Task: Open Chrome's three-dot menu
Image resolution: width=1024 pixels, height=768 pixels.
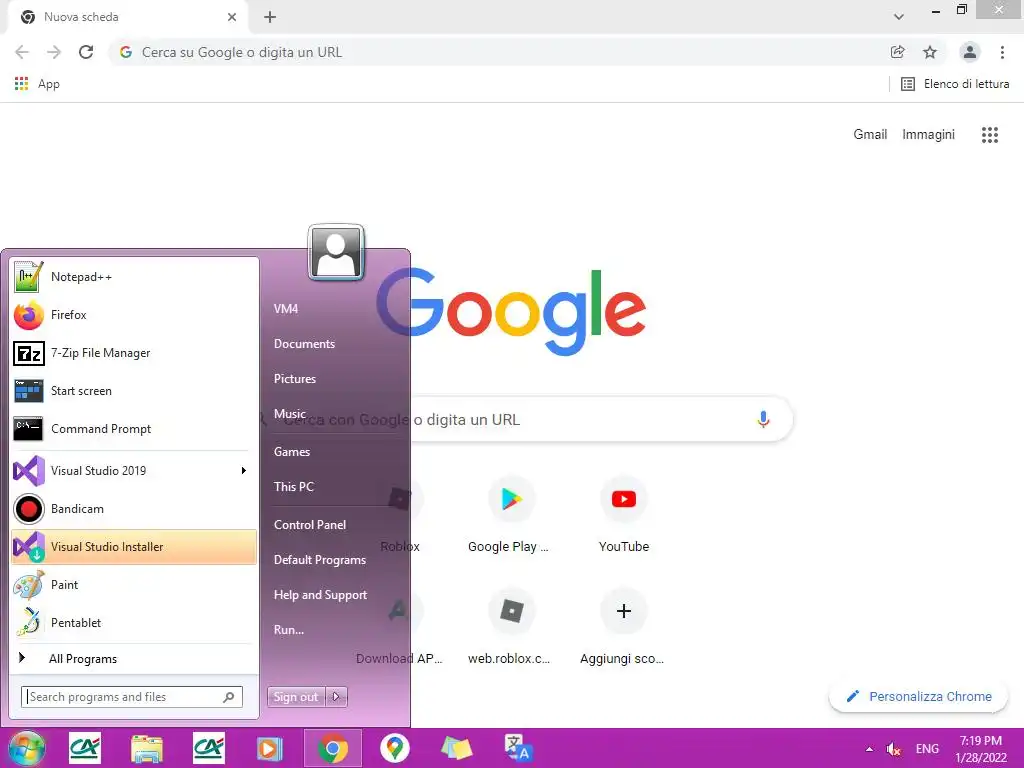Action: [x=1002, y=52]
